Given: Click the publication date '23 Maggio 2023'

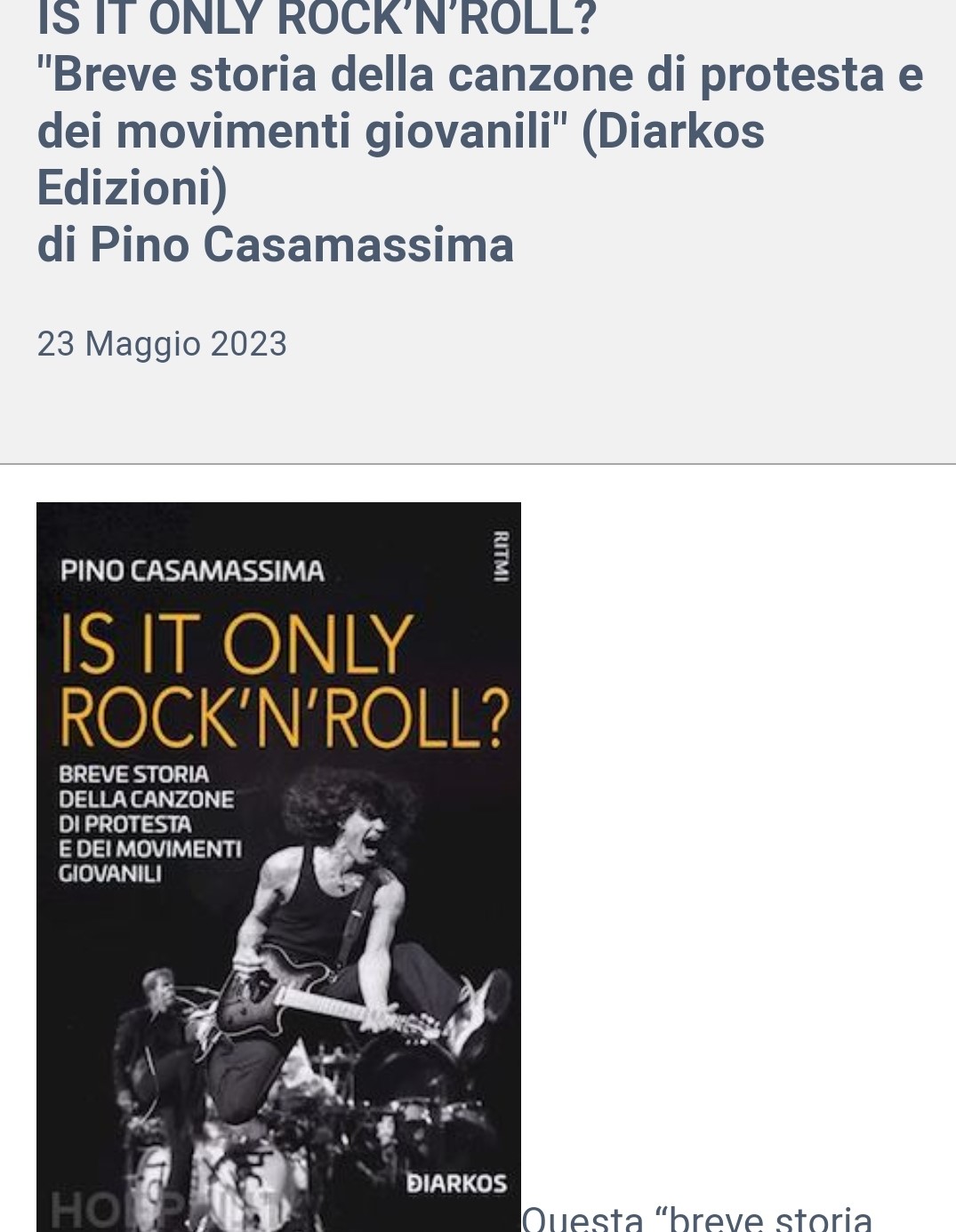Looking at the screenshot, I should click(162, 344).
